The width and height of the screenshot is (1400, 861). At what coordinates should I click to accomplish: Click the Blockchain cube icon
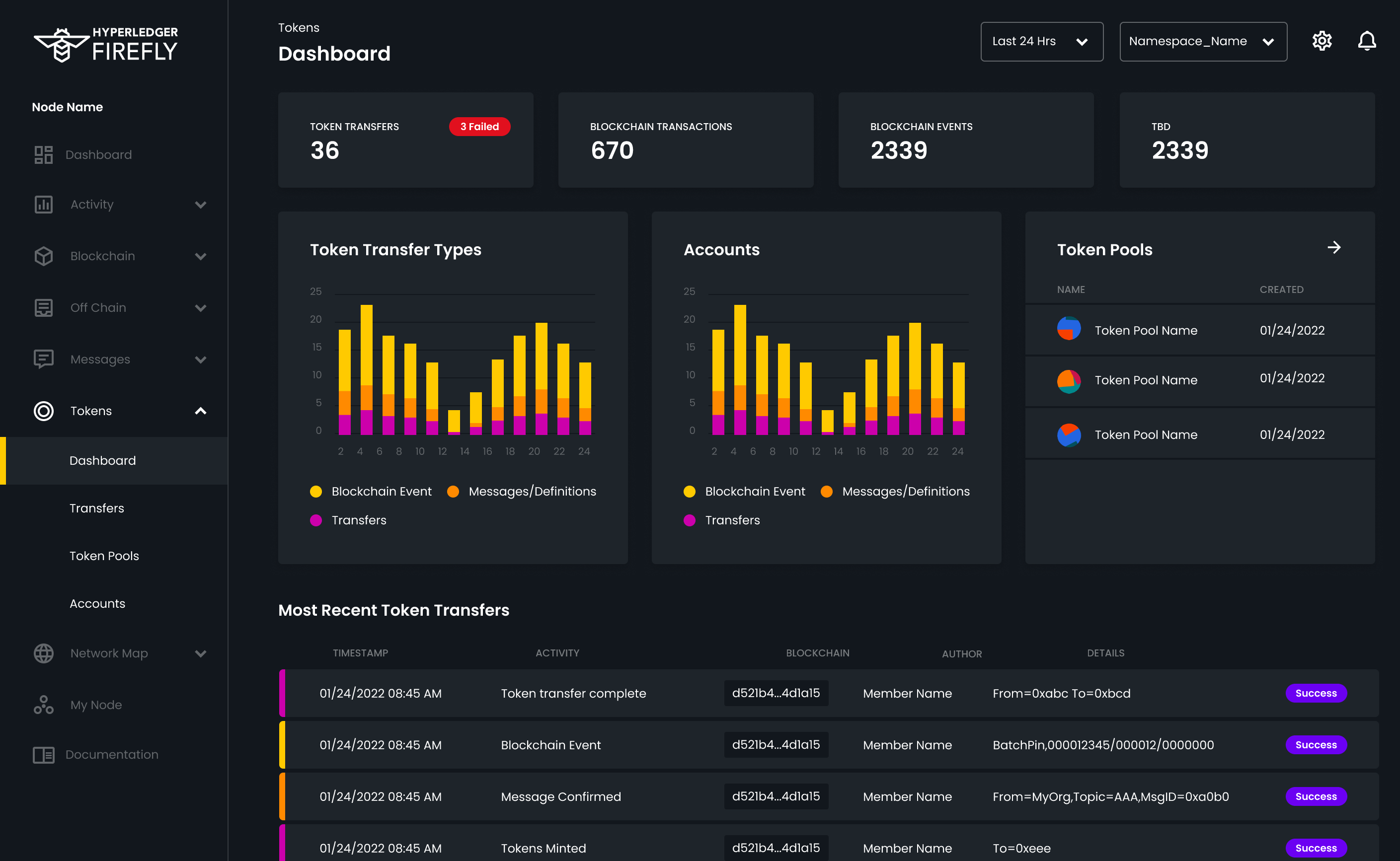(43, 256)
